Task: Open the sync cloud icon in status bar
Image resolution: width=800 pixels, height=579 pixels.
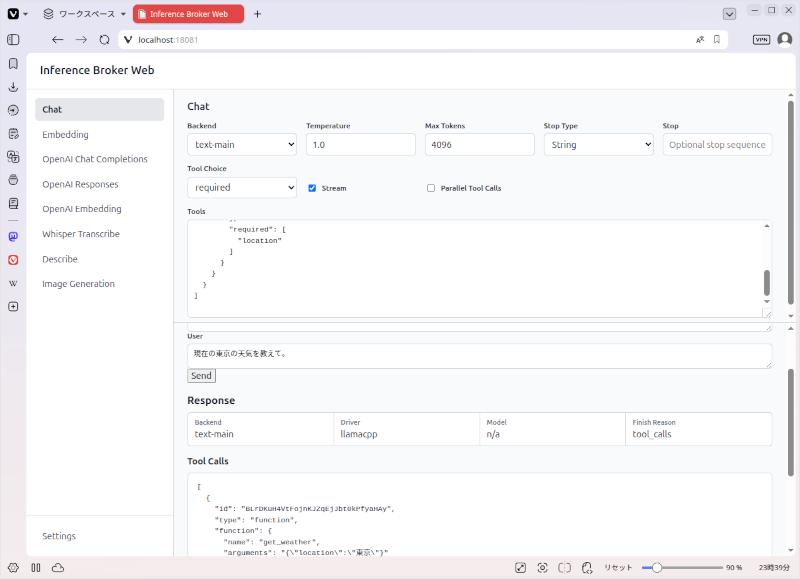Action: click(58, 568)
